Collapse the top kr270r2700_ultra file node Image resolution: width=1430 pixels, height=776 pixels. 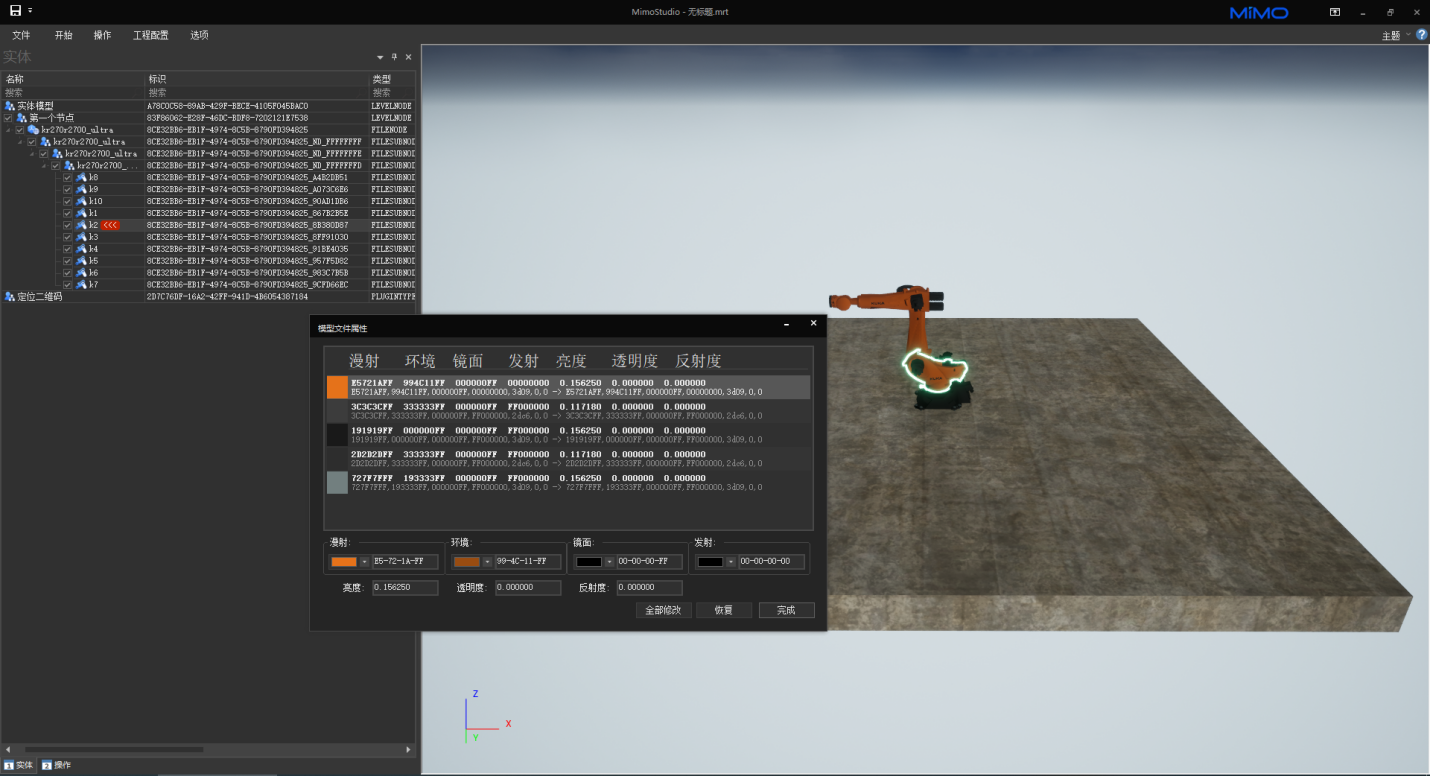point(8,130)
